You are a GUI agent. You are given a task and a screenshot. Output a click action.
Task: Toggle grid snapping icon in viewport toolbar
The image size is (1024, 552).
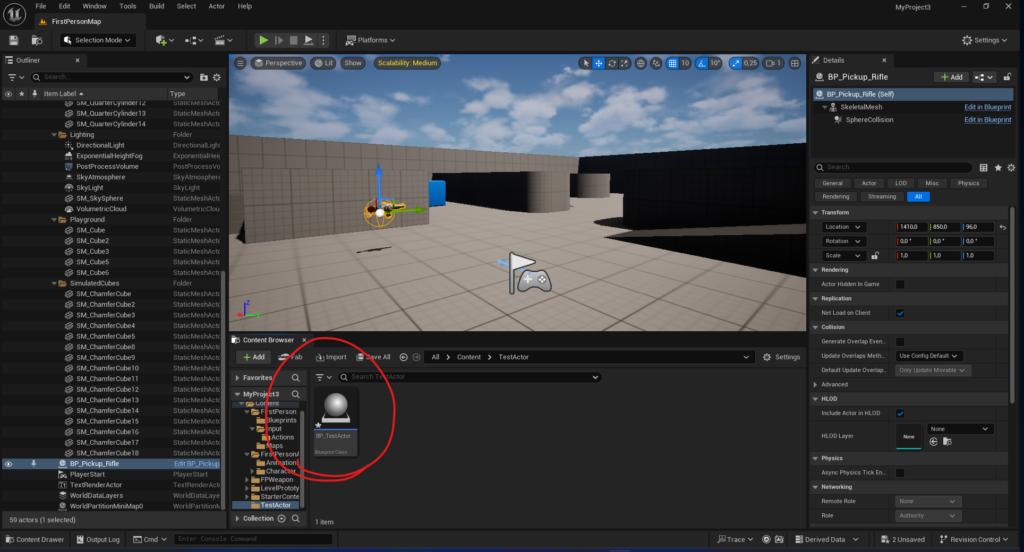670,63
